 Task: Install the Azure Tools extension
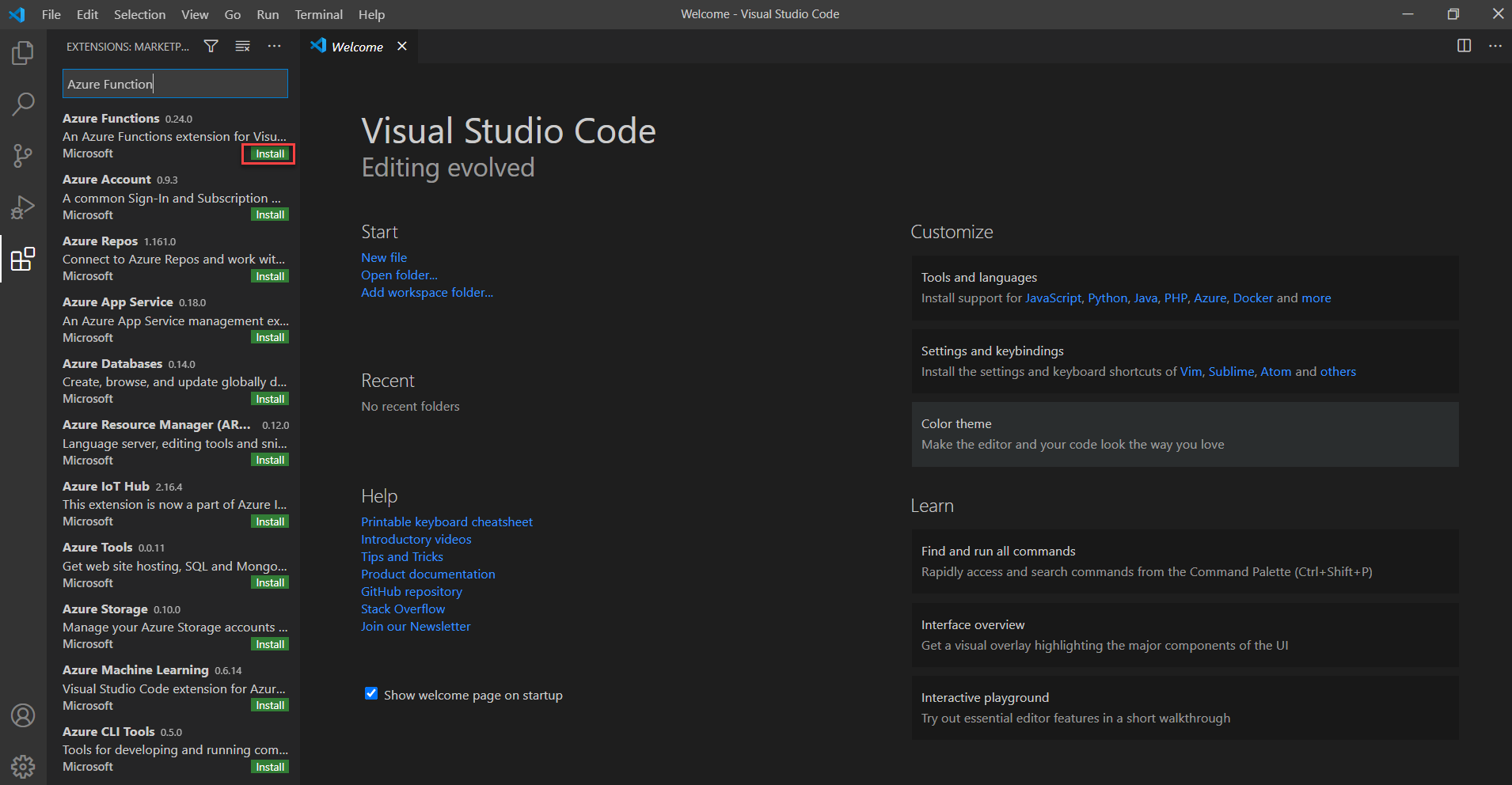(x=270, y=582)
